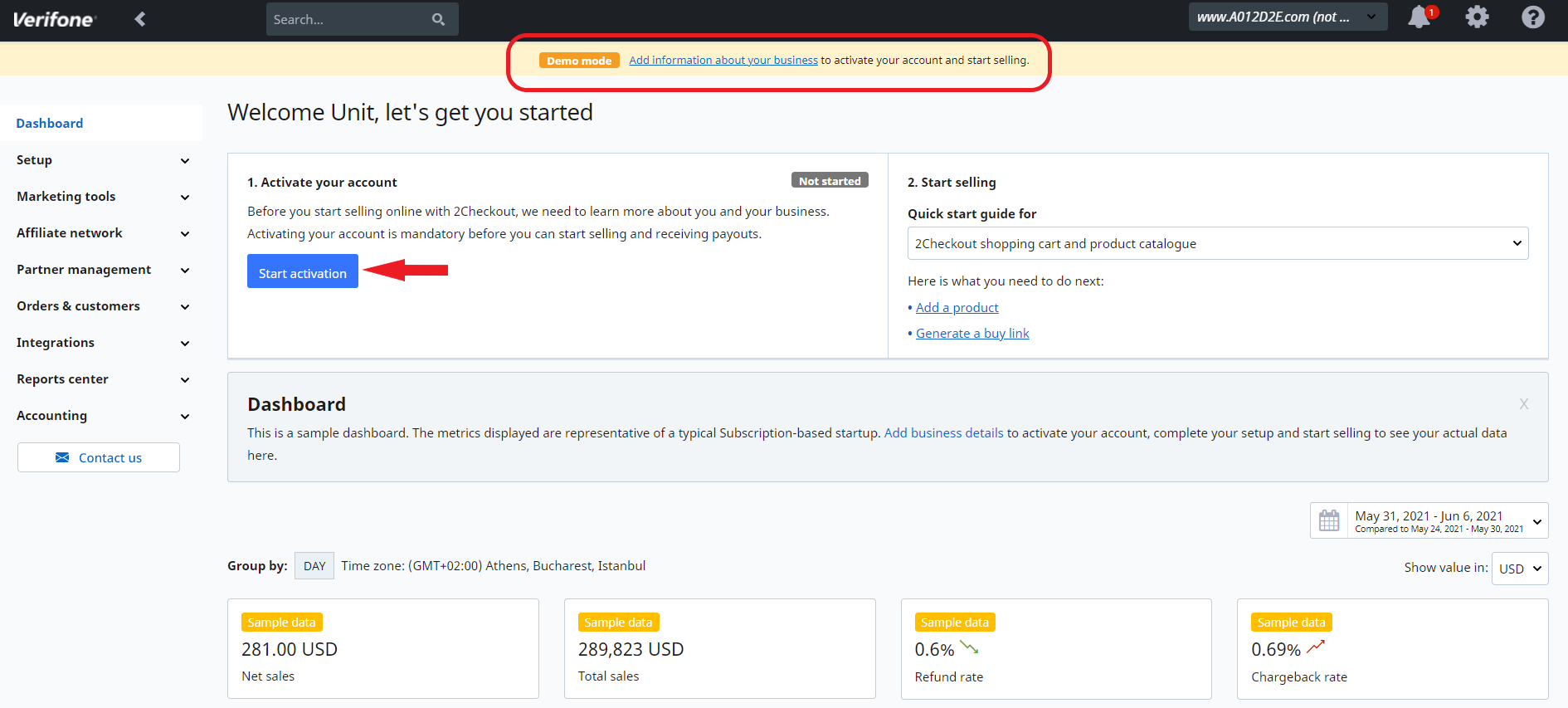Expand the Partner management menu
The width and height of the screenshot is (1568, 708).
[103, 270]
